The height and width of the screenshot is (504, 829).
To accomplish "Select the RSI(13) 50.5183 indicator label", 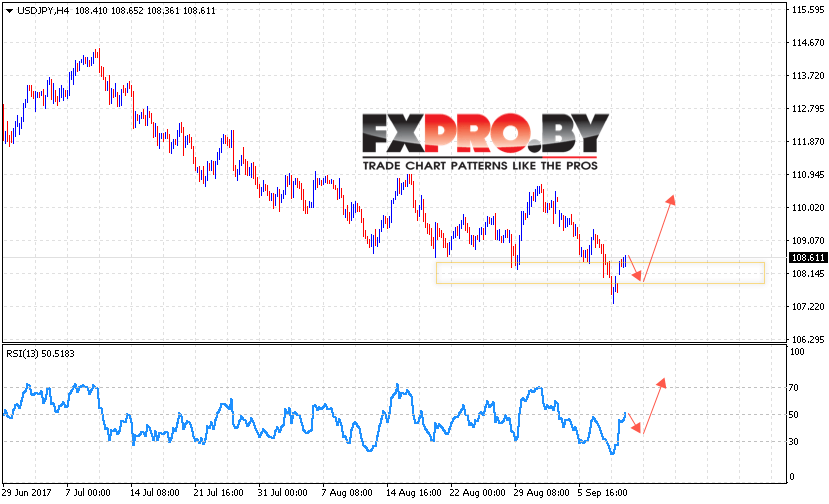I will pos(40,354).
